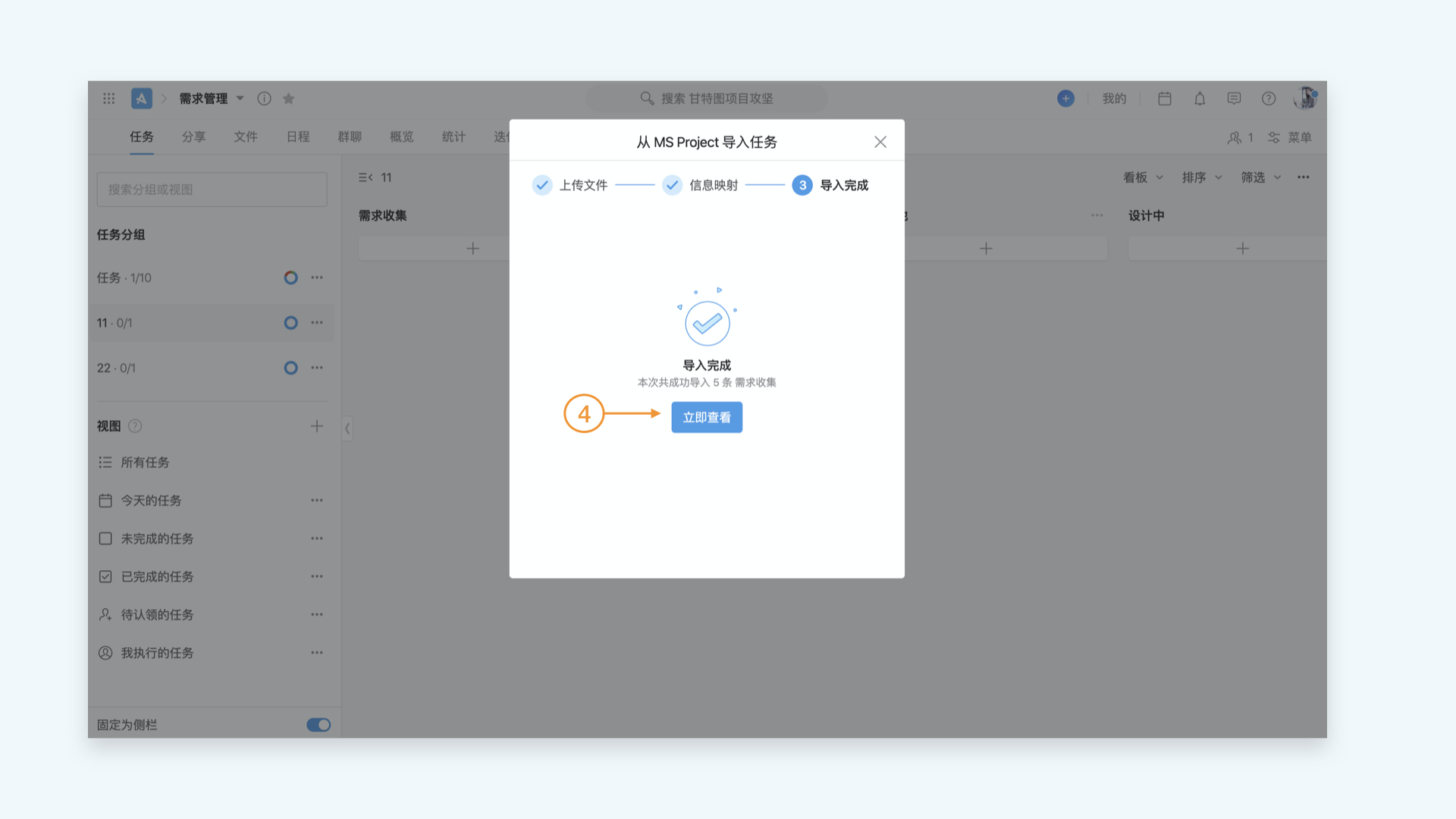Switch to the 文件 tab
The width and height of the screenshot is (1456, 819).
click(246, 136)
